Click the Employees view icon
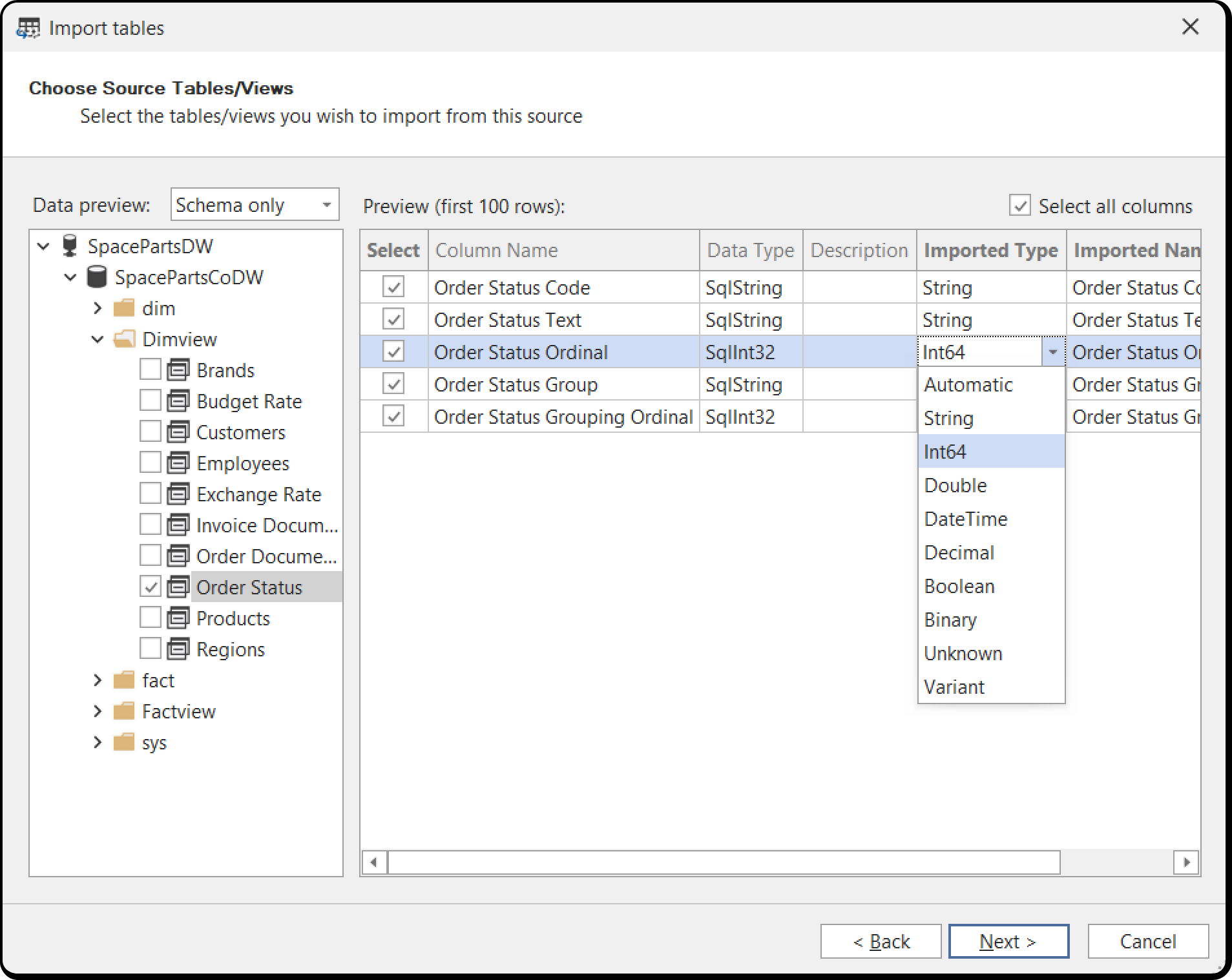 click(178, 463)
